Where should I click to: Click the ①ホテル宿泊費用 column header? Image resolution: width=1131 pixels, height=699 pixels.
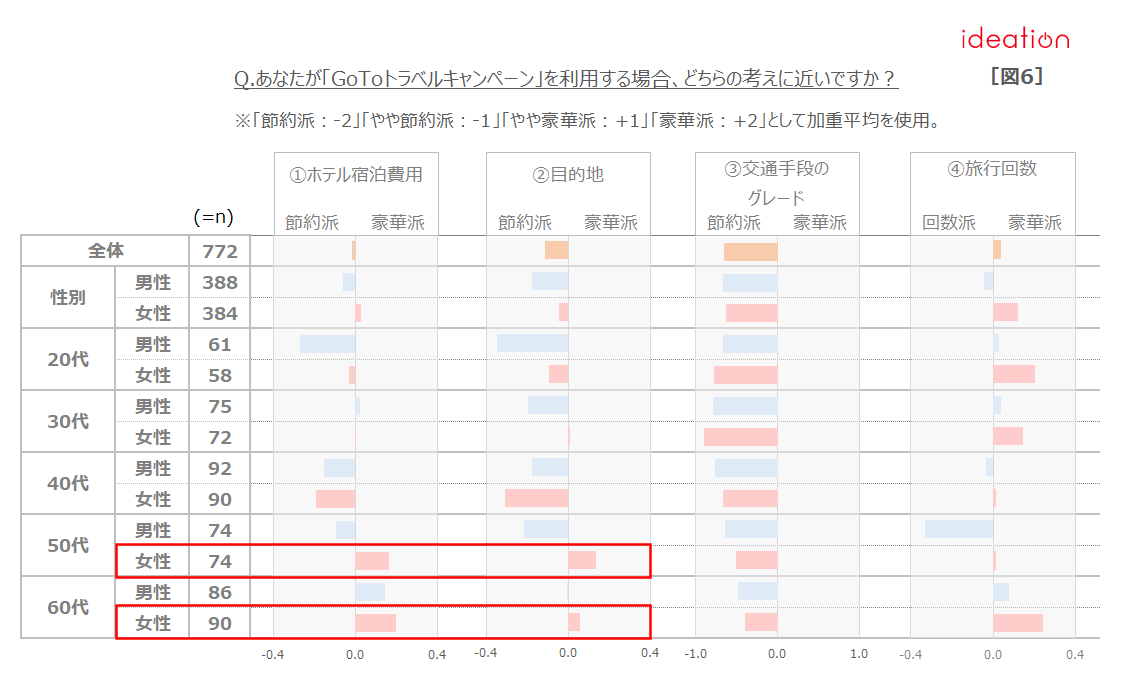point(356,175)
